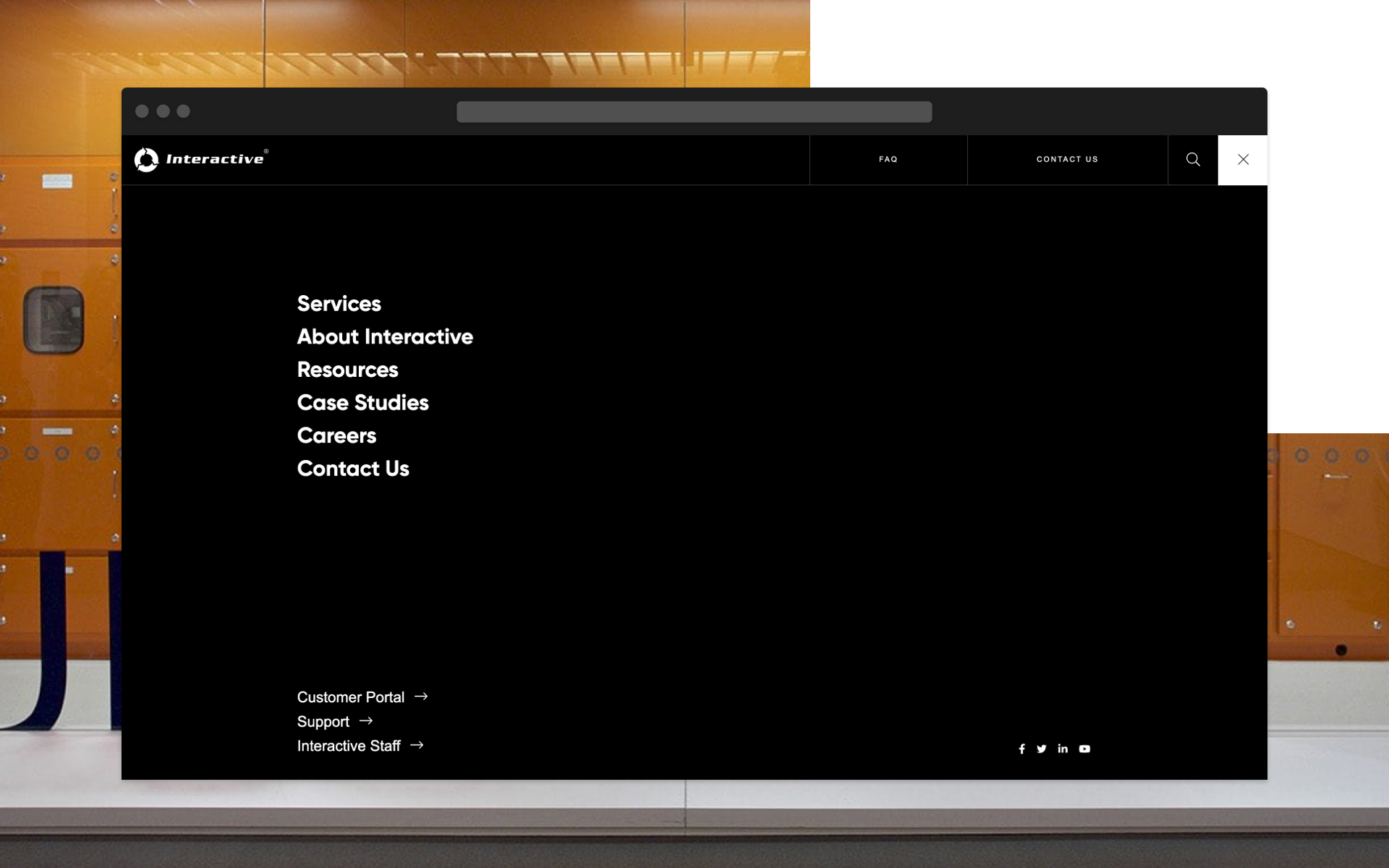Open the Careers page
Screen dimensions: 1389x868
click(336, 435)
